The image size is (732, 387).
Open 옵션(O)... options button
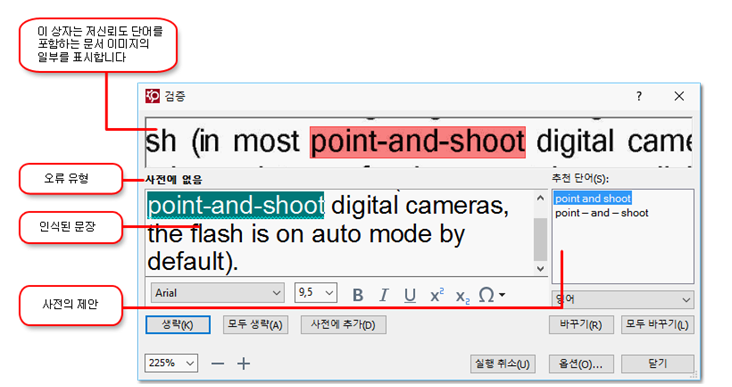(581, 364)
